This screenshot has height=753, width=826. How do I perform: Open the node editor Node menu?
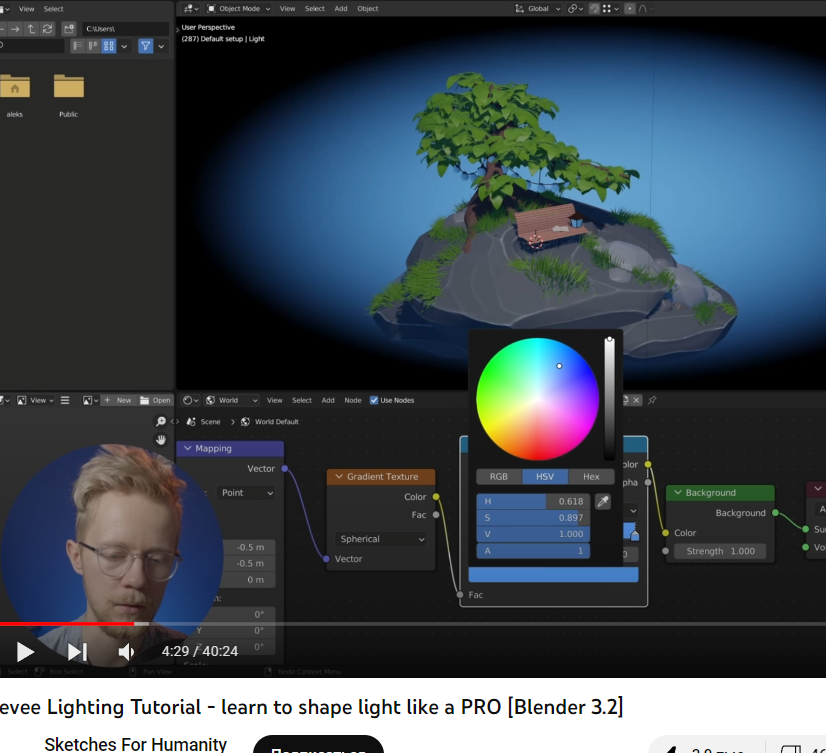353,400
